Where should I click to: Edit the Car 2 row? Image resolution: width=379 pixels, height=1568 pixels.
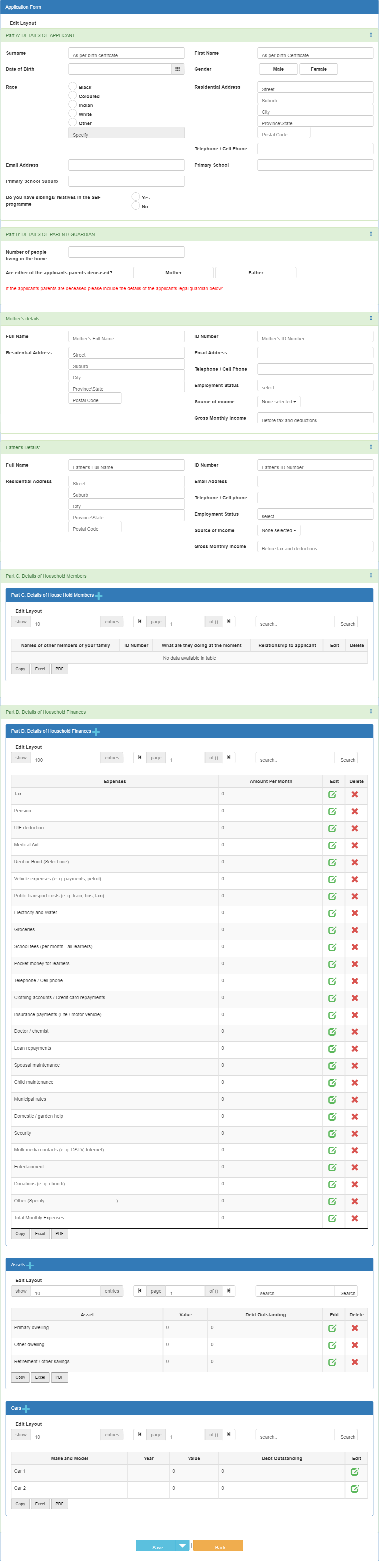(x=355, y=1489)
